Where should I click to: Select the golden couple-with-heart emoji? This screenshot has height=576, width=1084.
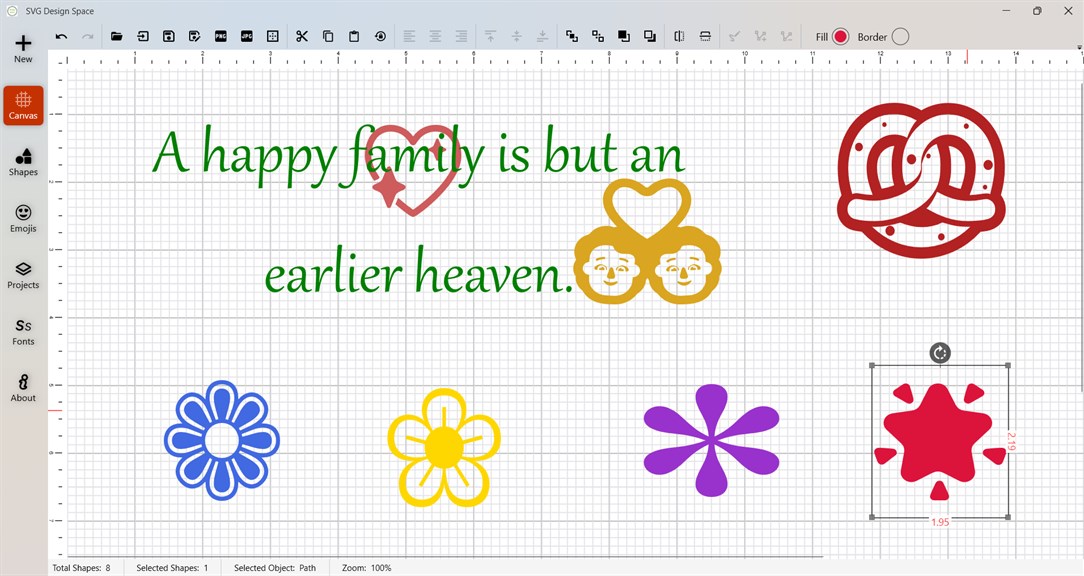(x=647, y=242)
